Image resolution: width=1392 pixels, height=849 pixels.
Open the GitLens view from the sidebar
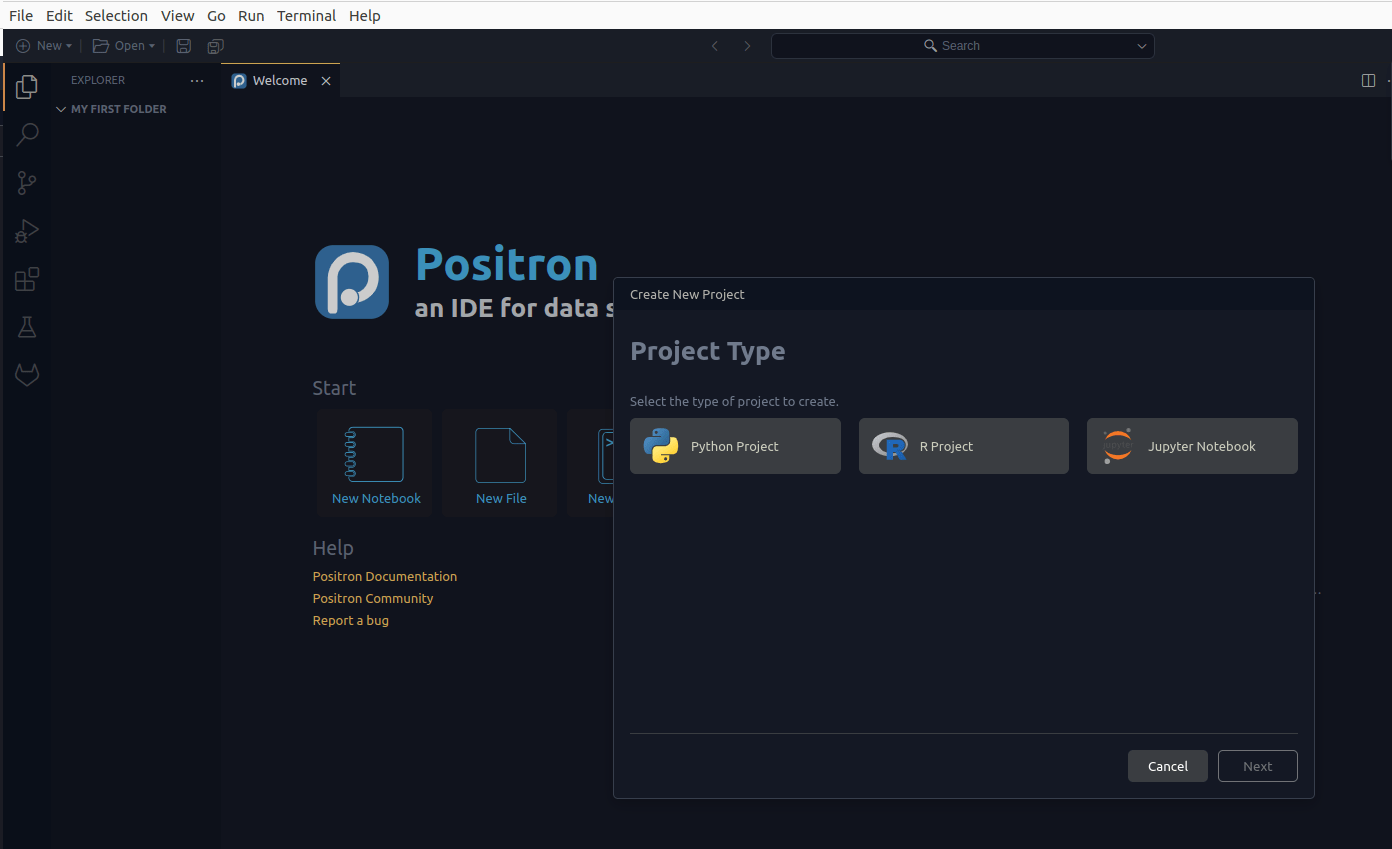(x=26, y=374)
